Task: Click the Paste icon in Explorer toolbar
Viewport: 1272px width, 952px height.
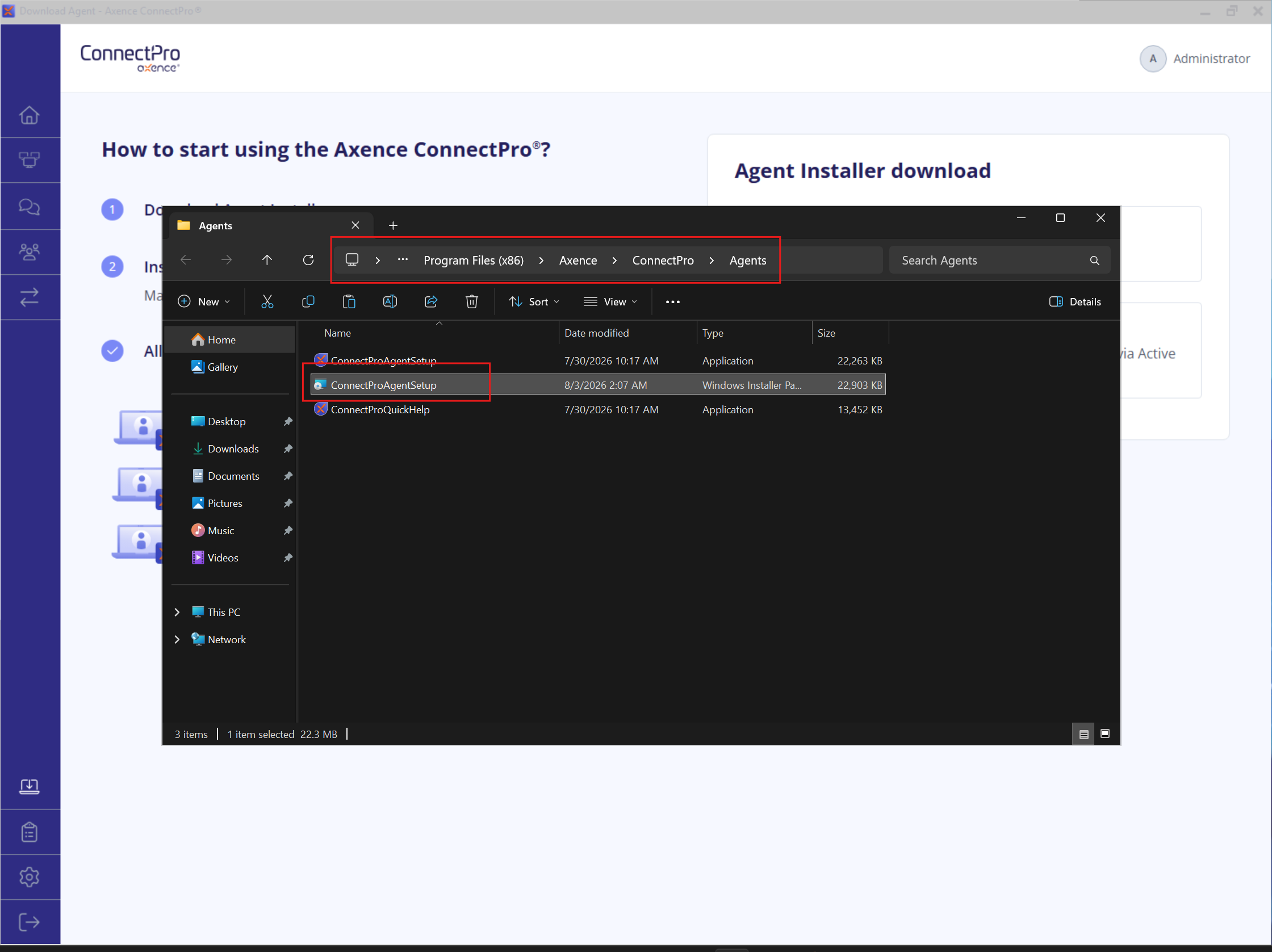Action: (349, 302)
